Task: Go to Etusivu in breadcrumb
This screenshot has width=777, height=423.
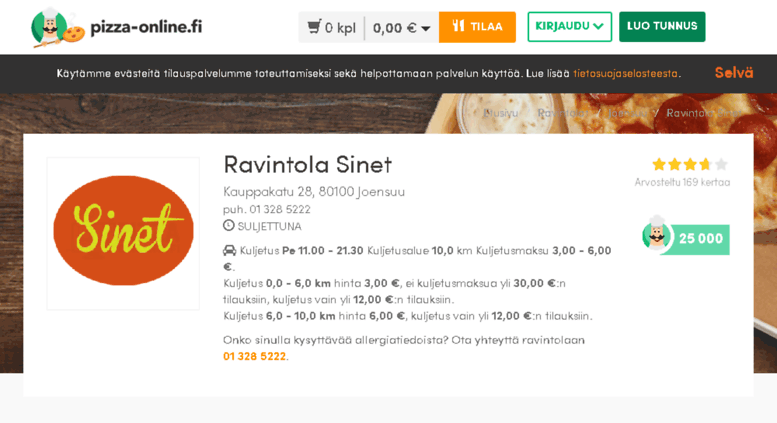Action: [501, 113]
